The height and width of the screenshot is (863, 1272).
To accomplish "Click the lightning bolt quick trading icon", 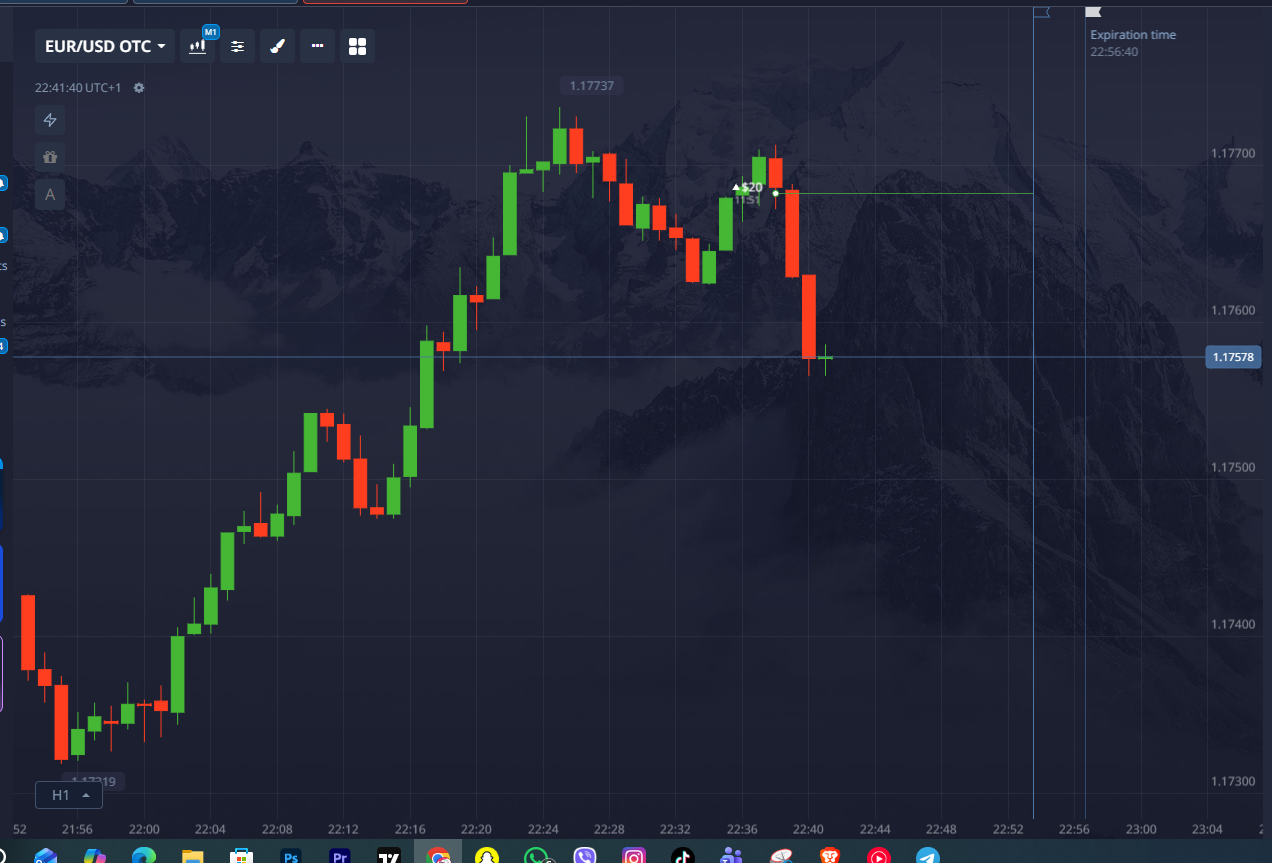I will click(50, 121).
